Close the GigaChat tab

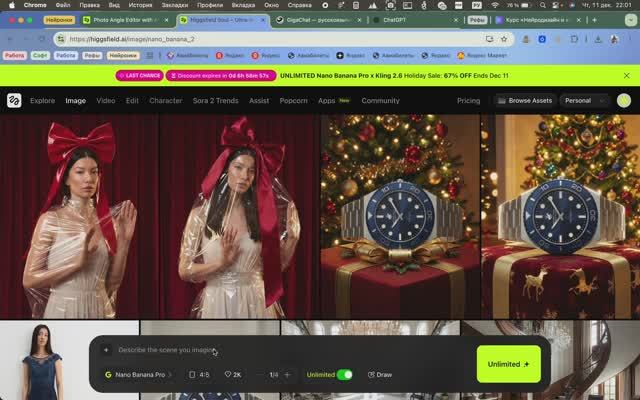tap(359, 20)
